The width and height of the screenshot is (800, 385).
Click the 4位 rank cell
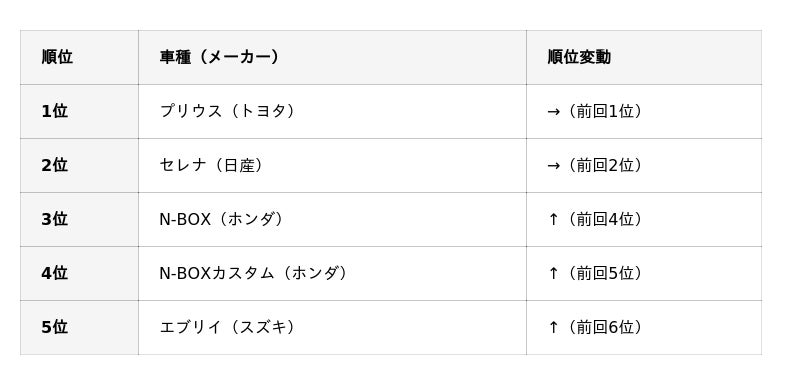pos(79,273)
